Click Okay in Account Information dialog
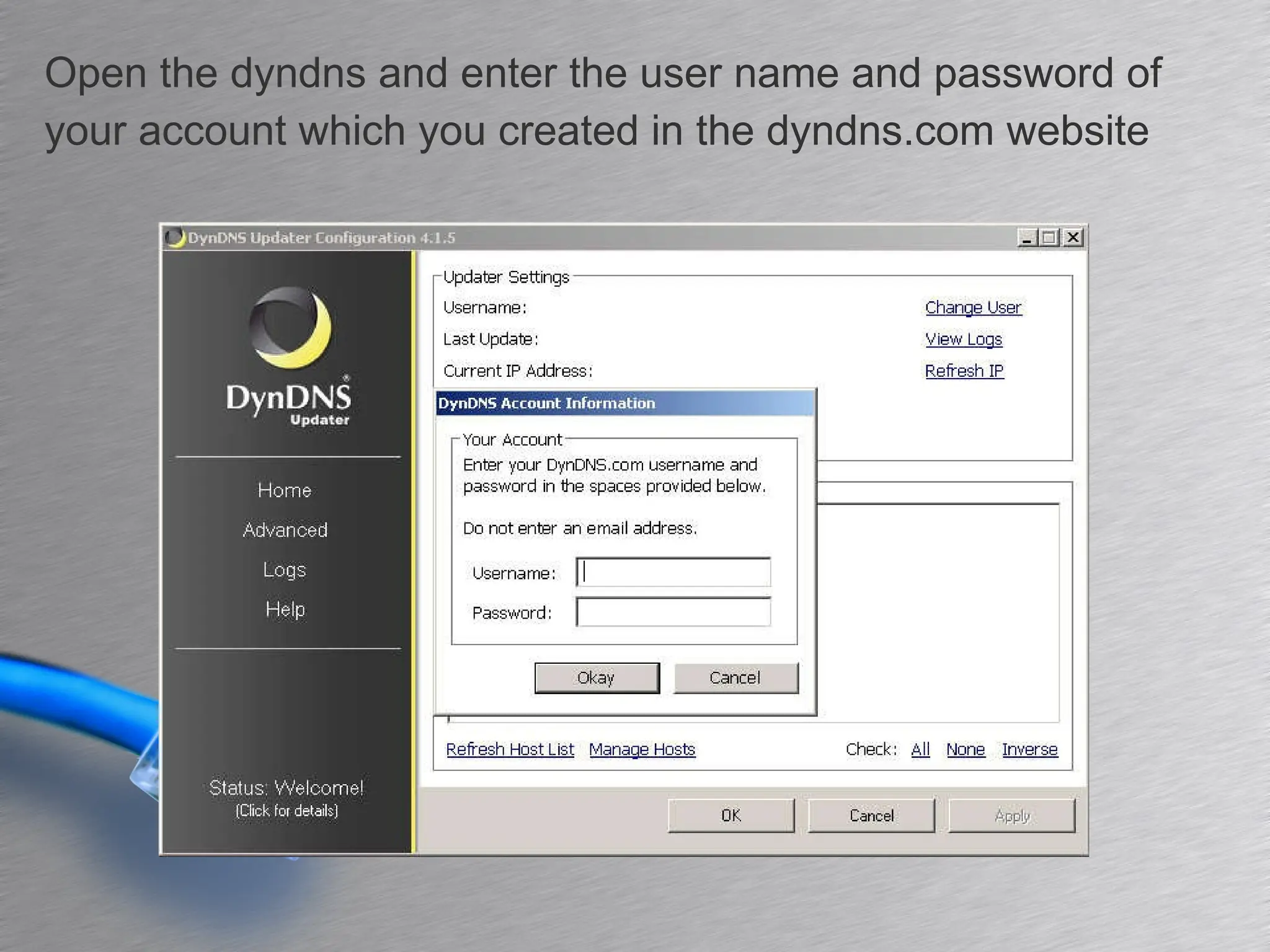This screenshot has height=952, width=1270. (597, 678)
